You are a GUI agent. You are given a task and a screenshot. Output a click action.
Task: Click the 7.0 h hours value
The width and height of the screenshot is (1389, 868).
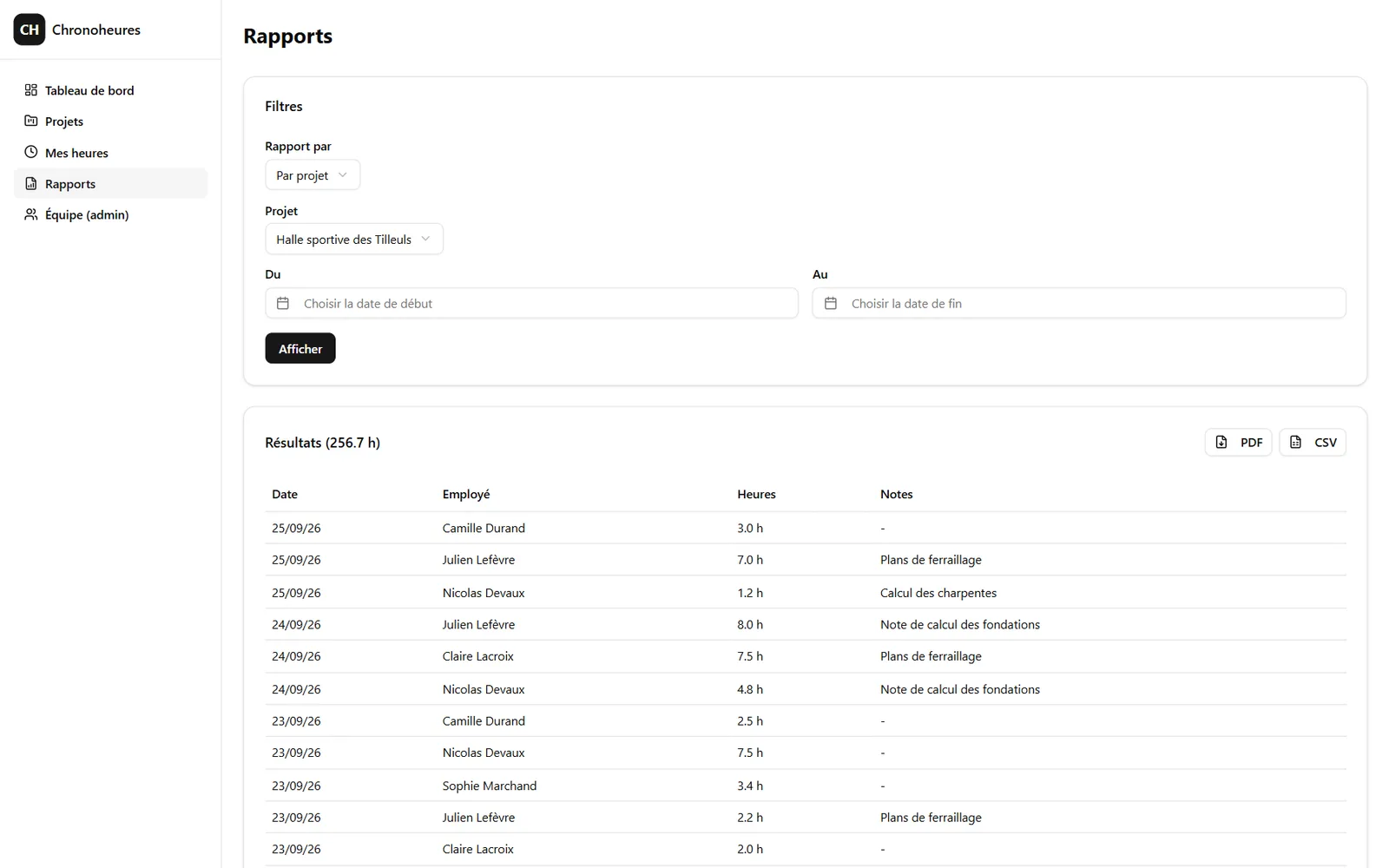[750, 560]
